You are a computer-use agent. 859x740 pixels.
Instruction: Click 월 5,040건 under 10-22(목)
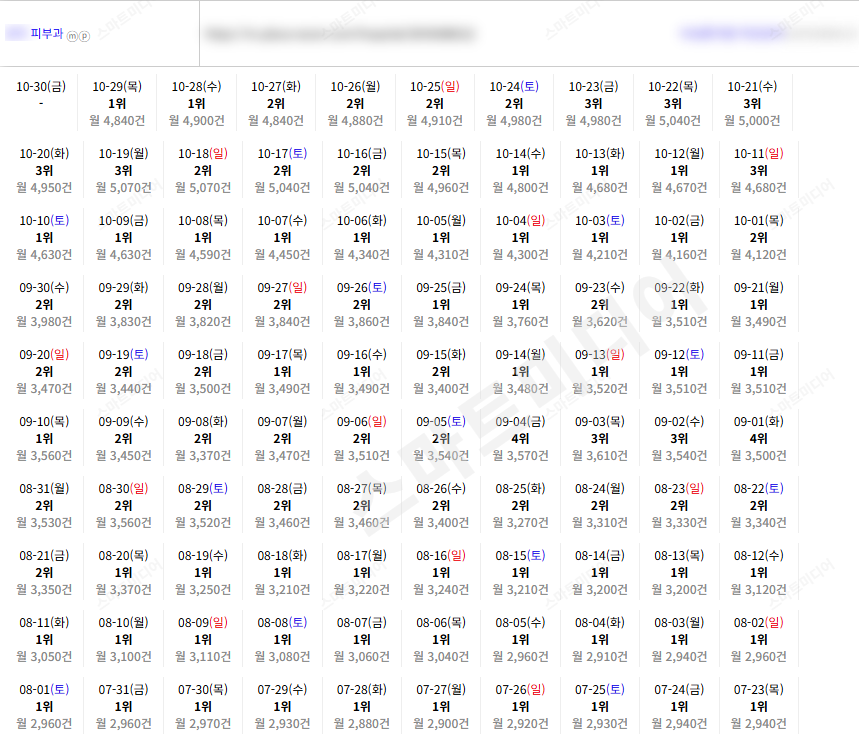tap(673, 121)
